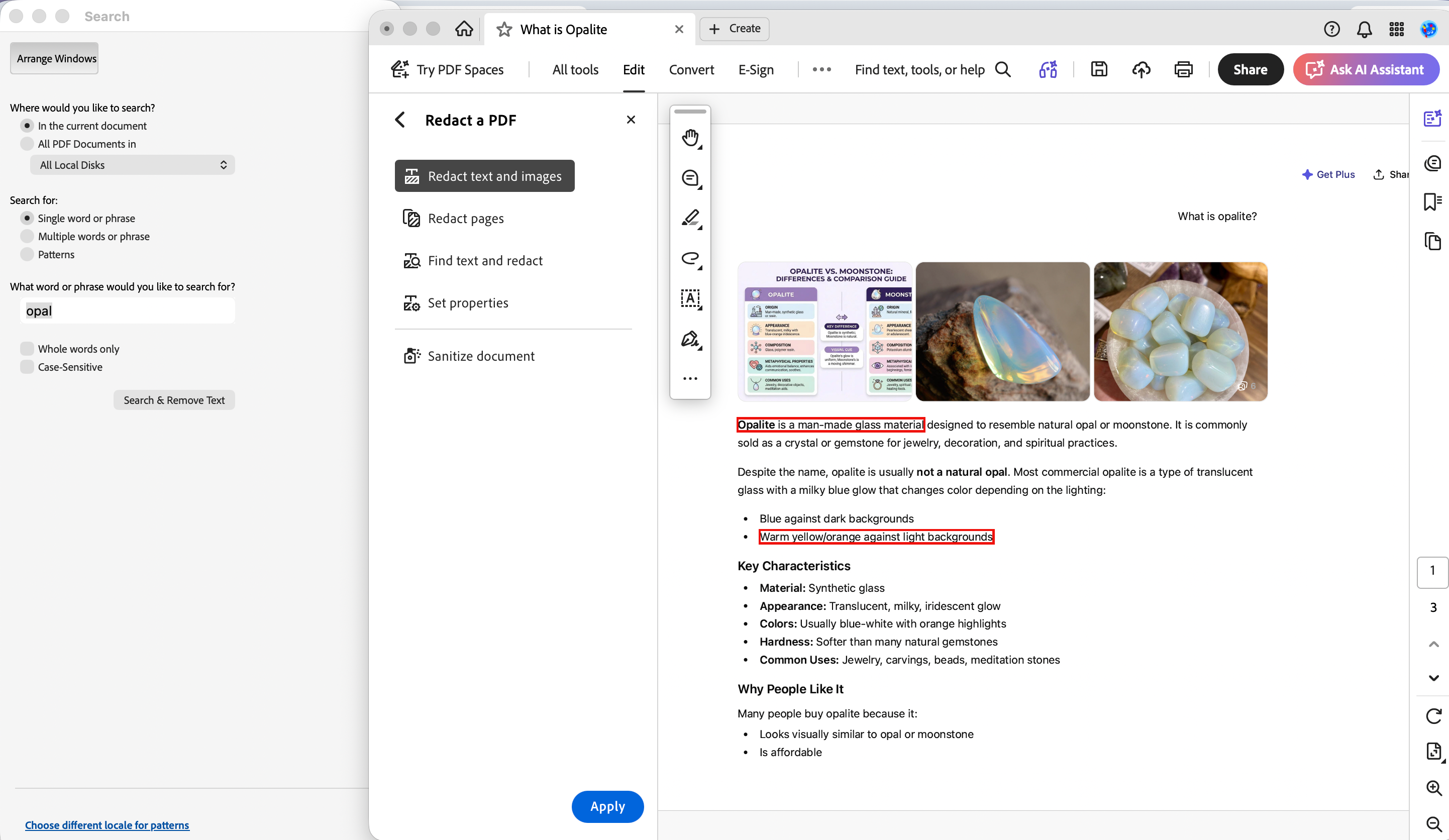
Task: Save the document with the disk icon
Action: click(1099, 69)
